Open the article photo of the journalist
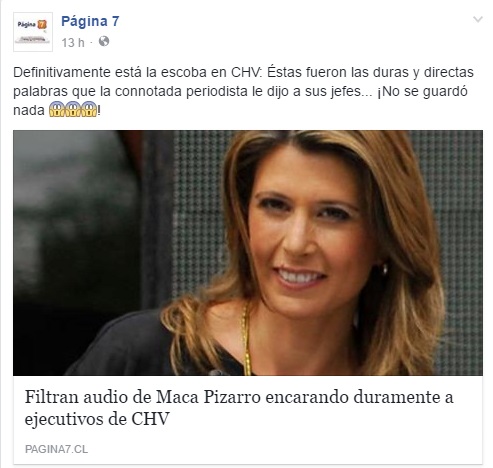The width and height of the screenshot is (493, 468). [248, 253]
